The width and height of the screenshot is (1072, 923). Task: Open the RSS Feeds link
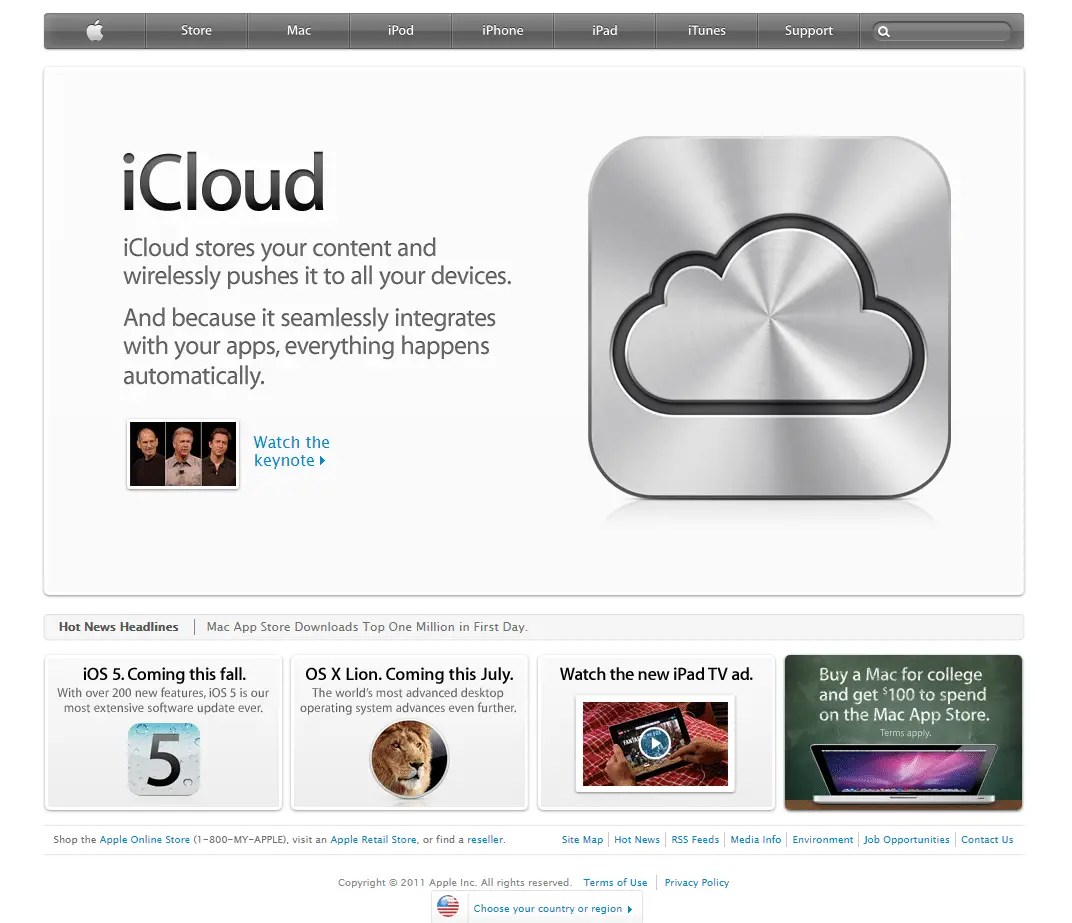click(x=695, y=840)
